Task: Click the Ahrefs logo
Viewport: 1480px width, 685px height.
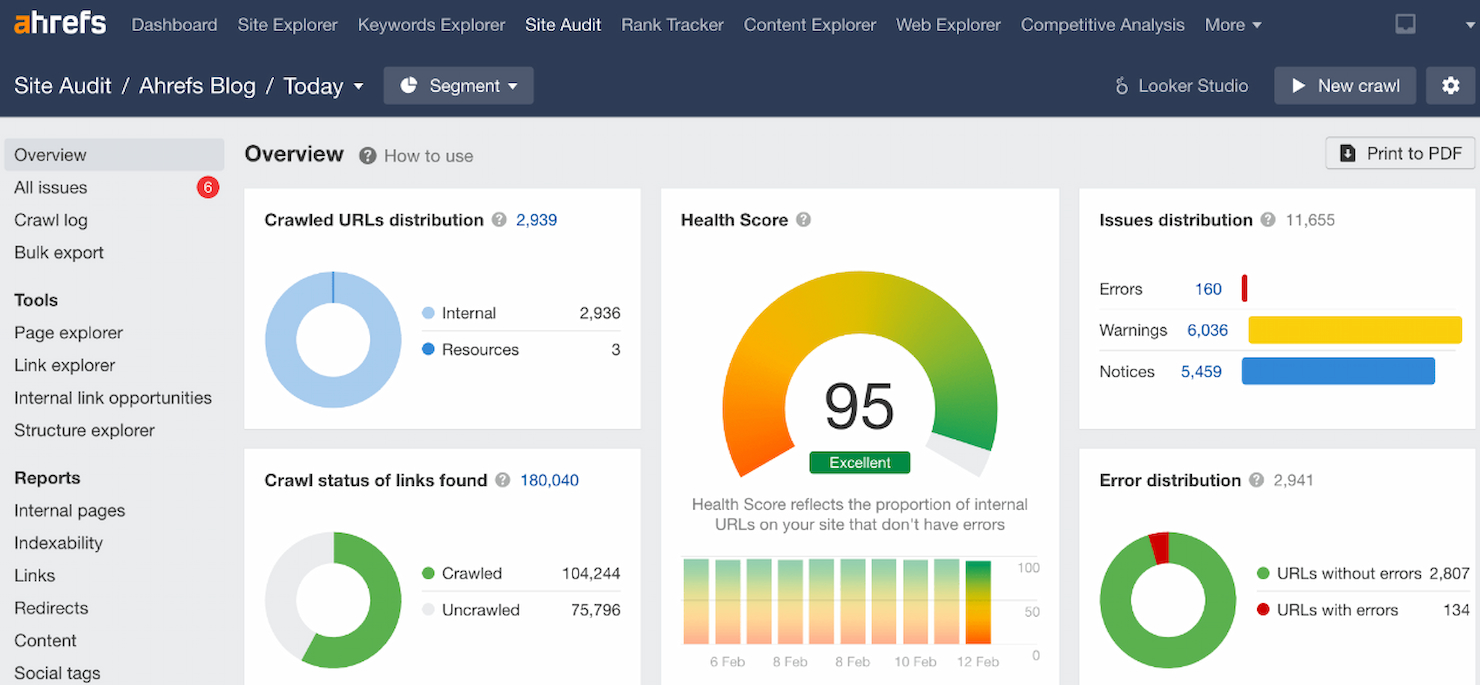Action: pyautogui.click(x=60, y=22)
